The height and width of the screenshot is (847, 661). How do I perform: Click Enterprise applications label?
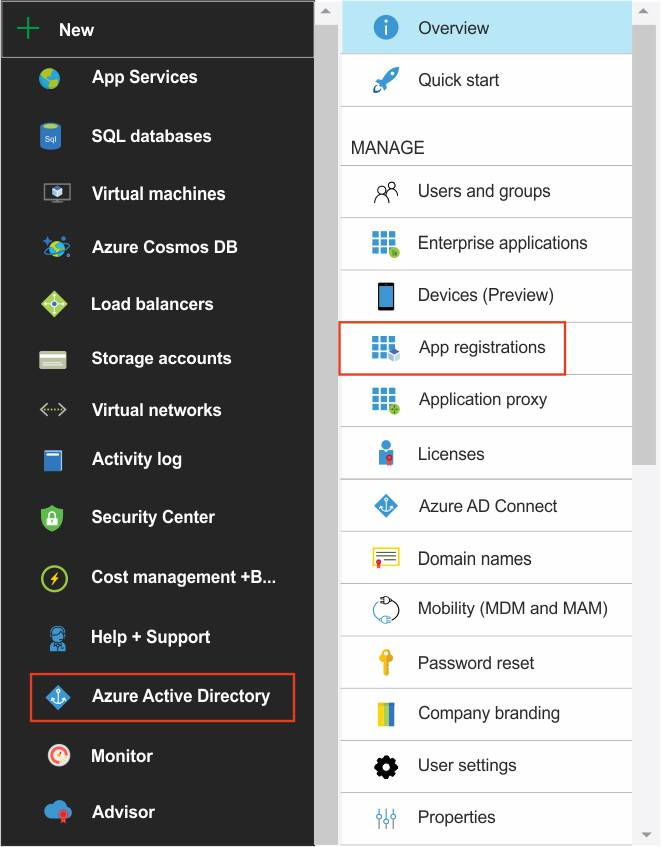click(502, 243)
